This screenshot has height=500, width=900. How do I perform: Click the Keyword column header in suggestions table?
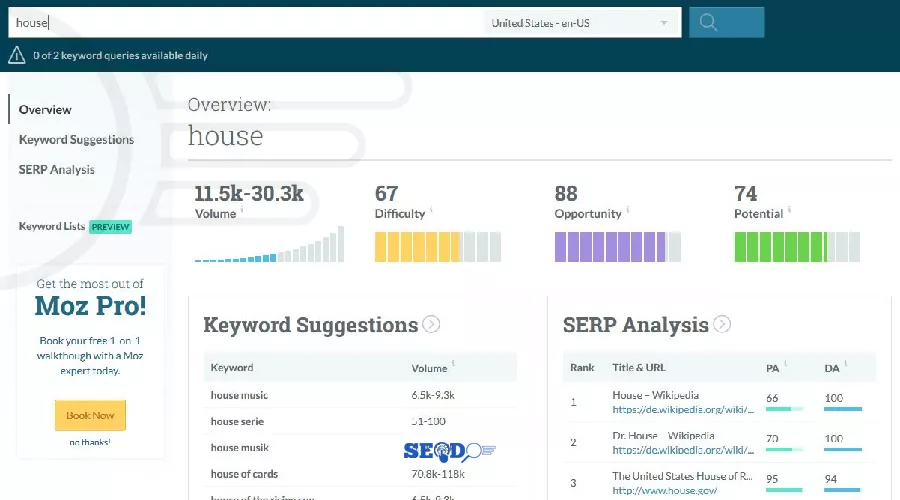[x=232, y=367]
